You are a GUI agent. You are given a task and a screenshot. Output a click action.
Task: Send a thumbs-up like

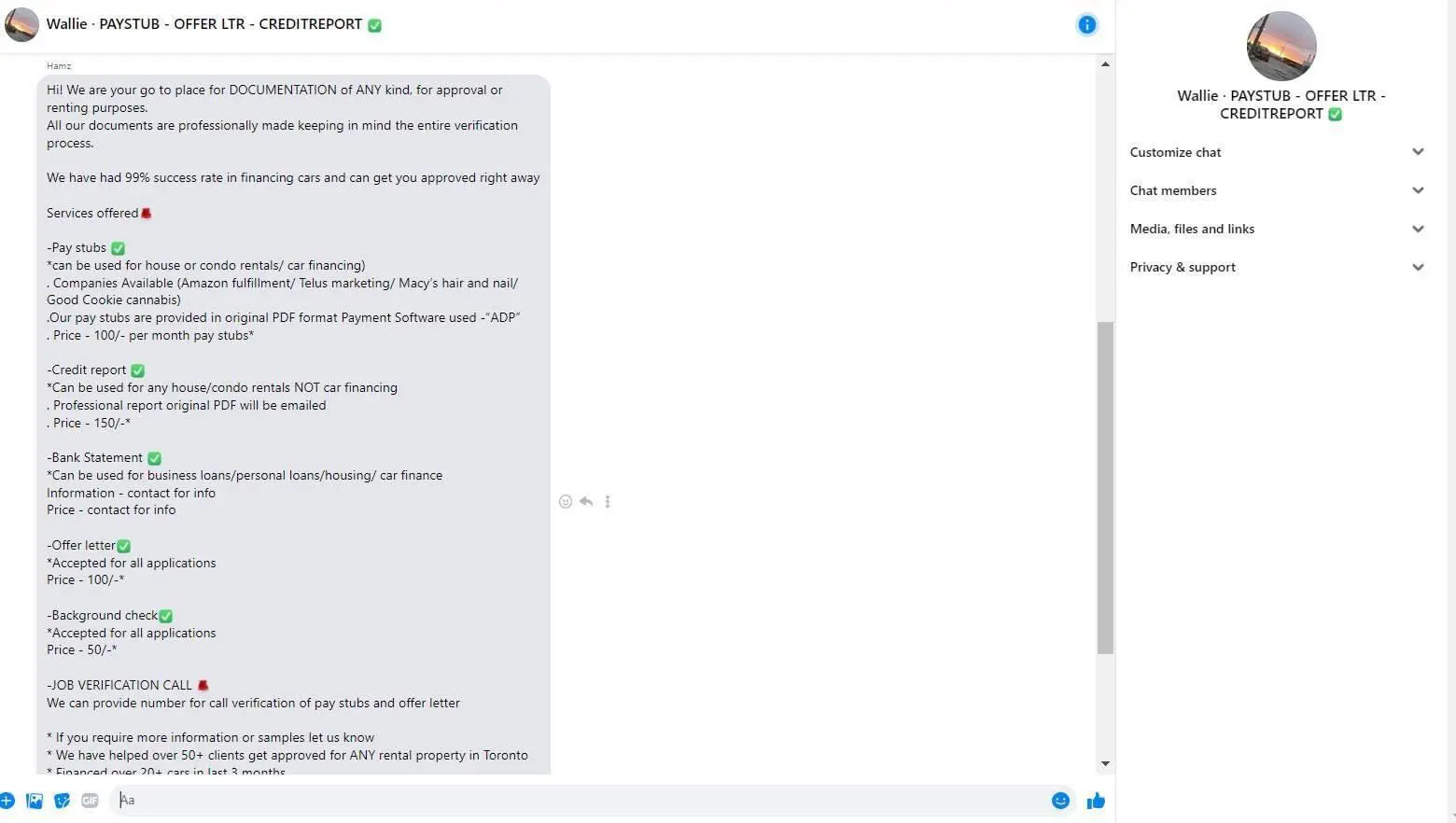1096,801
